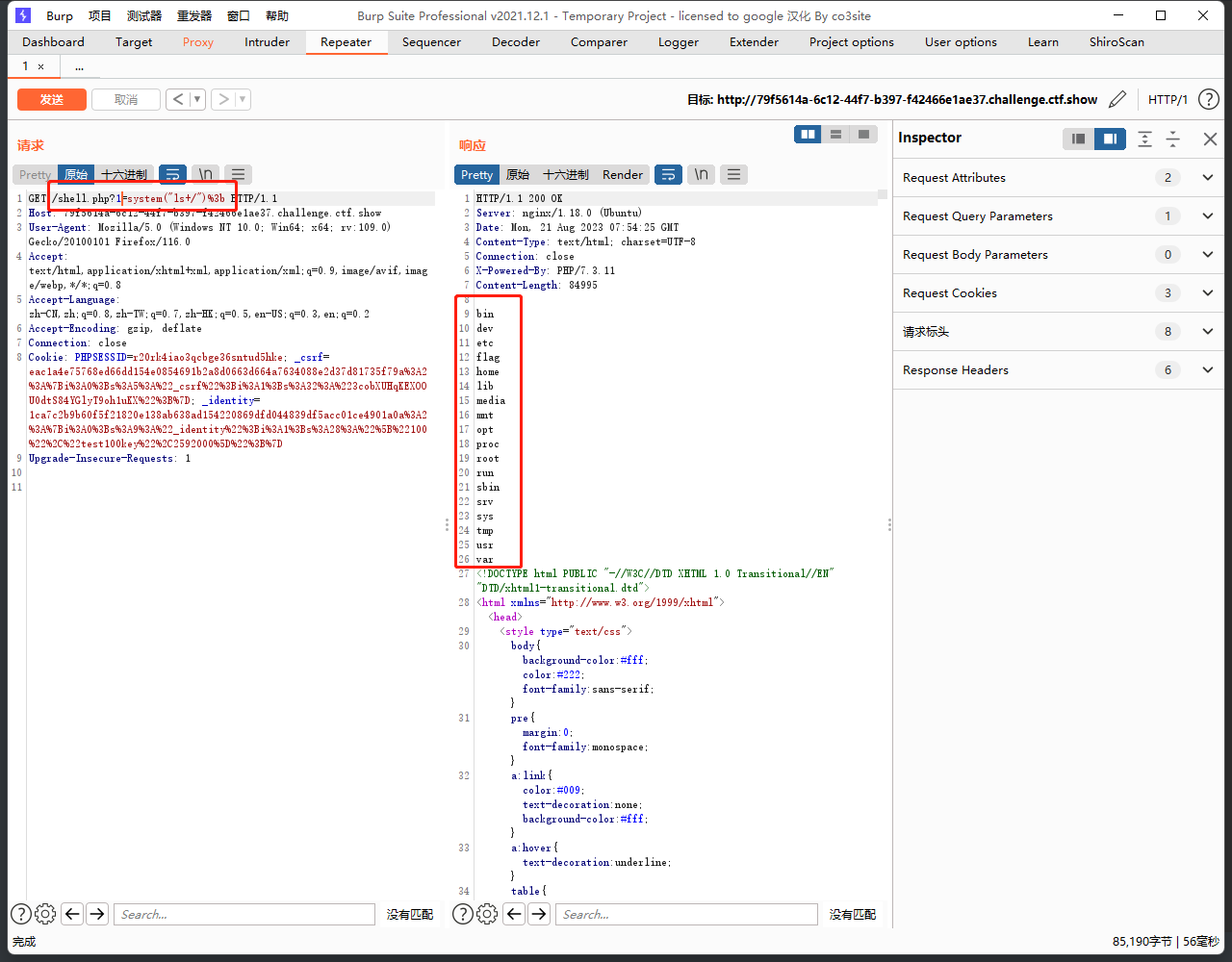Set Inspector single-column layout icon

pyautogui.click(x=1079, y=139)
